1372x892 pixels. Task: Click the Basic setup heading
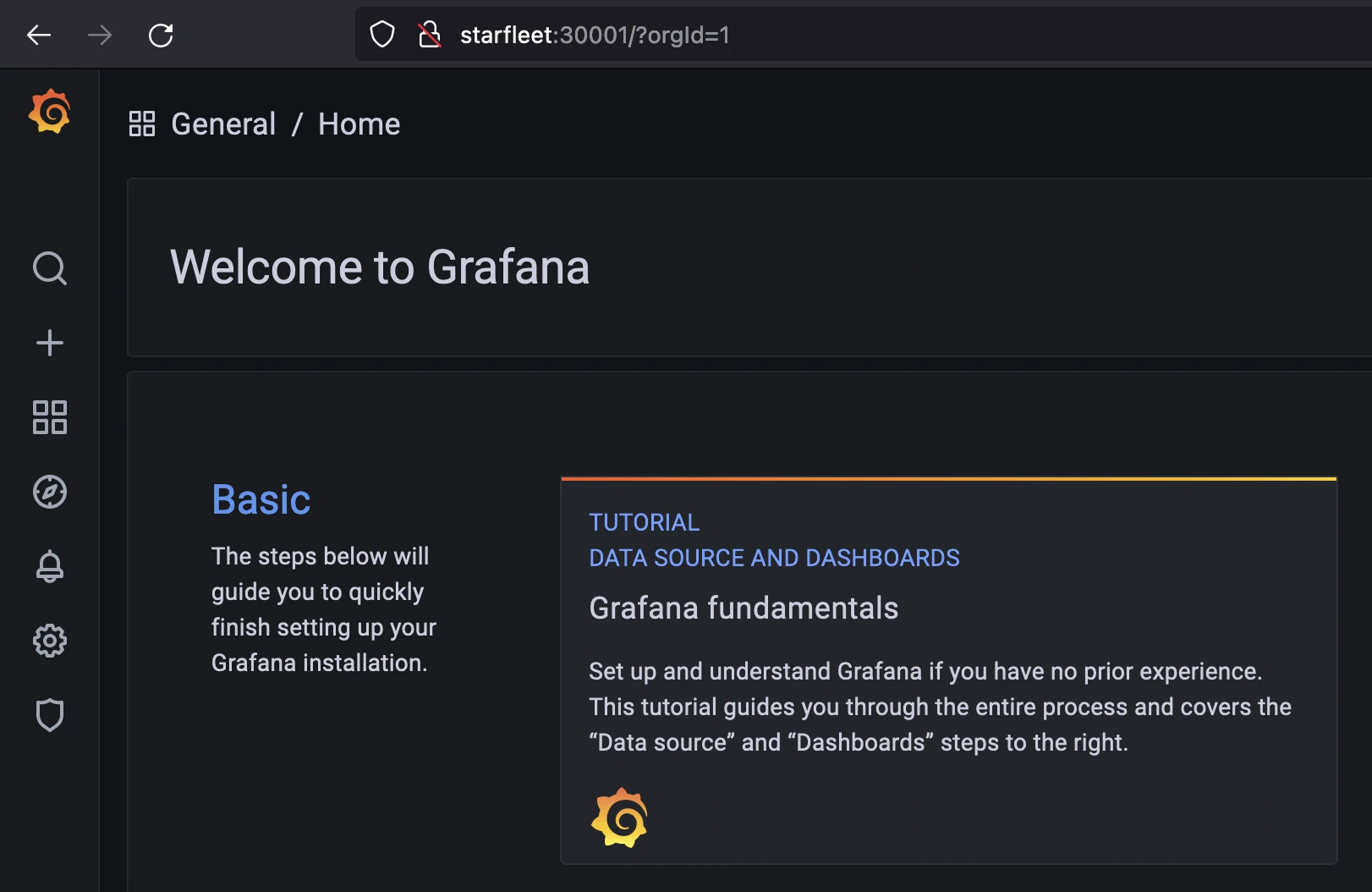tap(261, 499)
